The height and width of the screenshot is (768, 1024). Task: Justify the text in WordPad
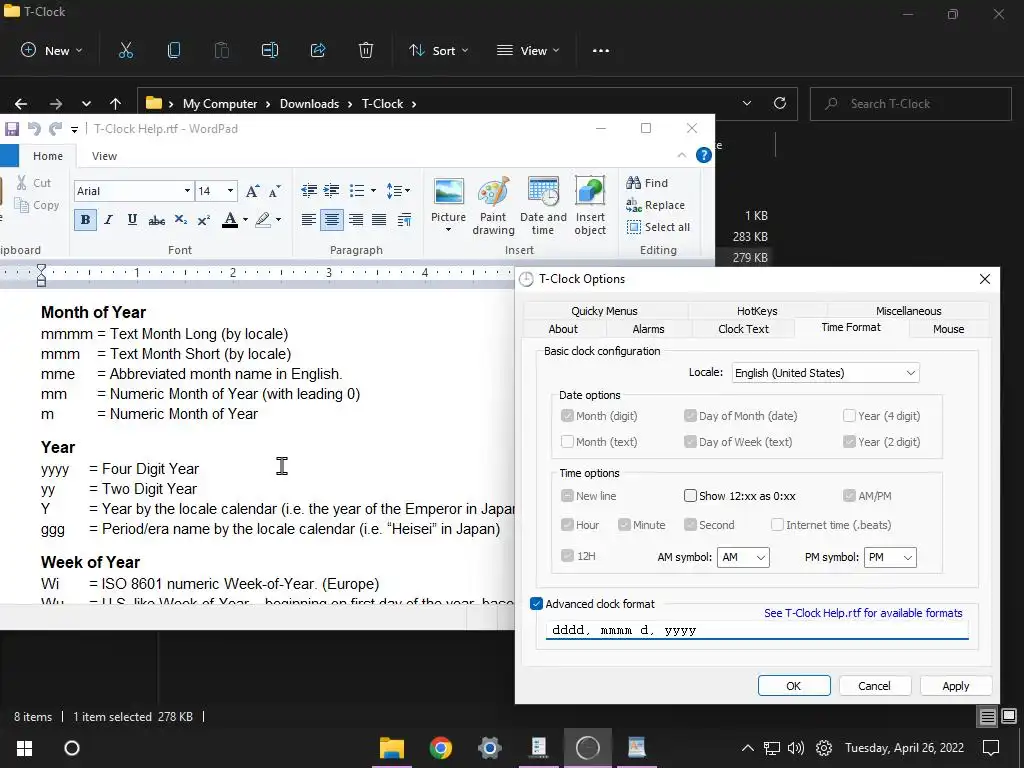tap(379, 220)
